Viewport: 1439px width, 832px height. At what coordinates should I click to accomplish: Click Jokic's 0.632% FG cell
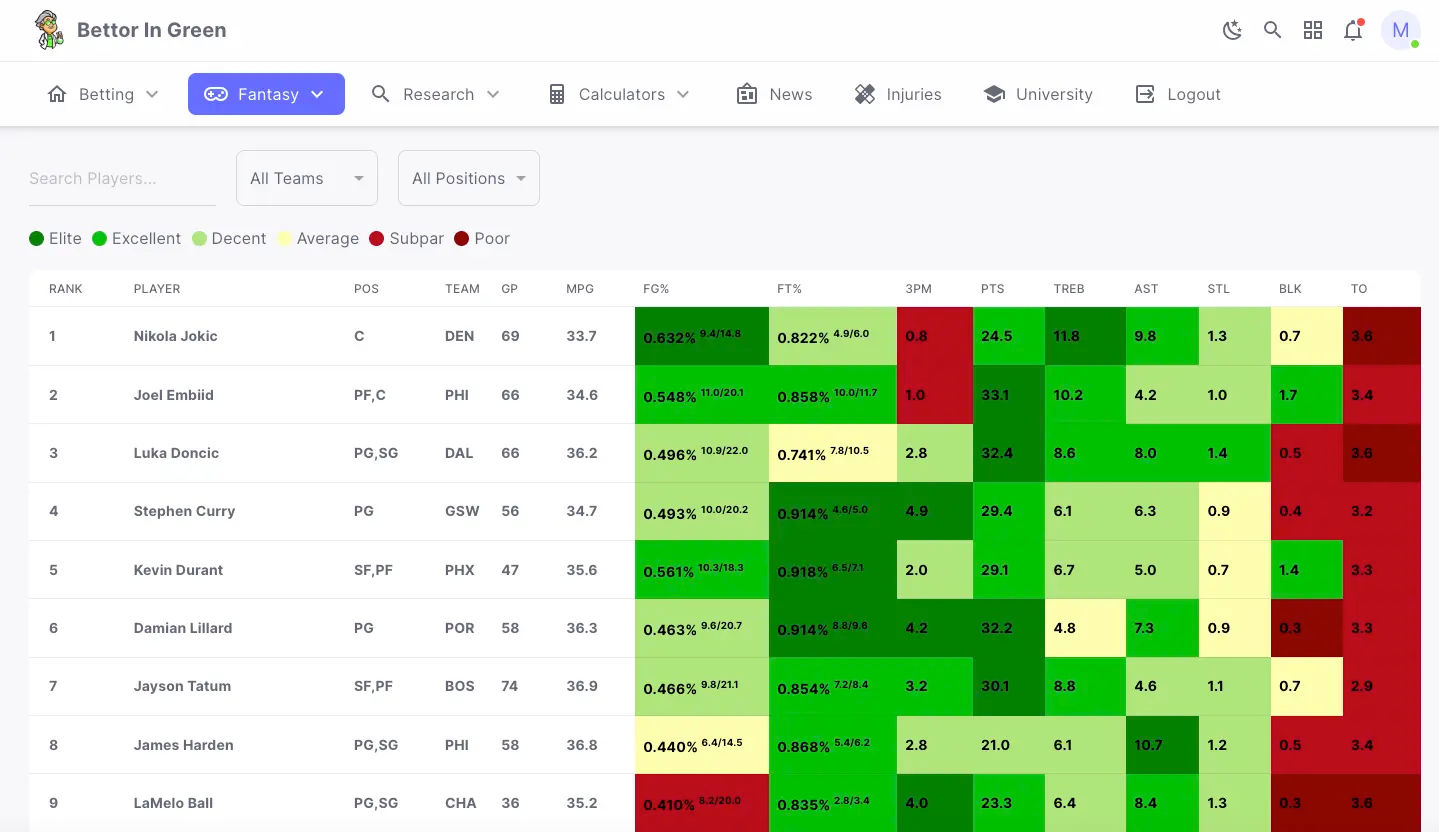click(x=702, y=336)
